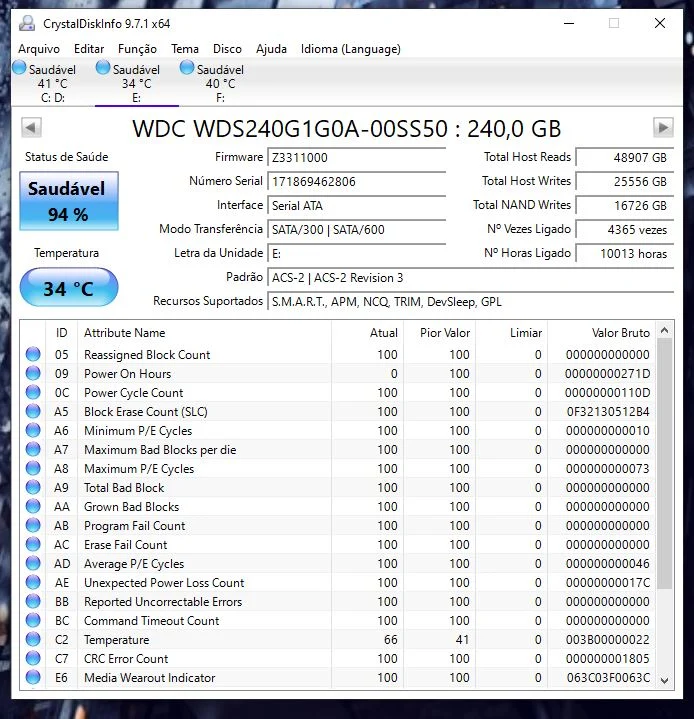Click the Padrão field ACS-2 Revision 3
The image size is (694, 719).
pyautogui.click(x=471, y=277)
